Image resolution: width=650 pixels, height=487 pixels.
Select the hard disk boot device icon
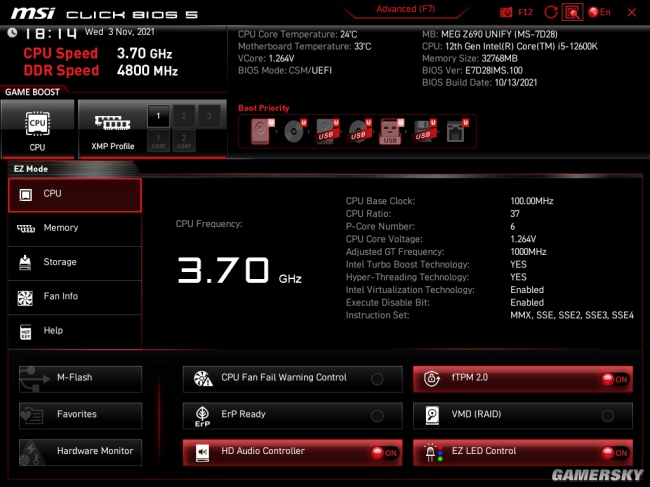click(262, 131)
